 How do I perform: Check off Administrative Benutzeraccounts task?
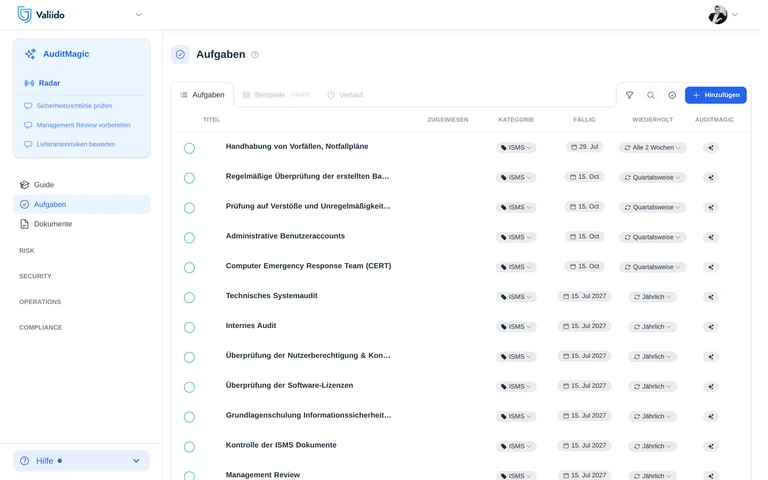click(x=189, y=238)
